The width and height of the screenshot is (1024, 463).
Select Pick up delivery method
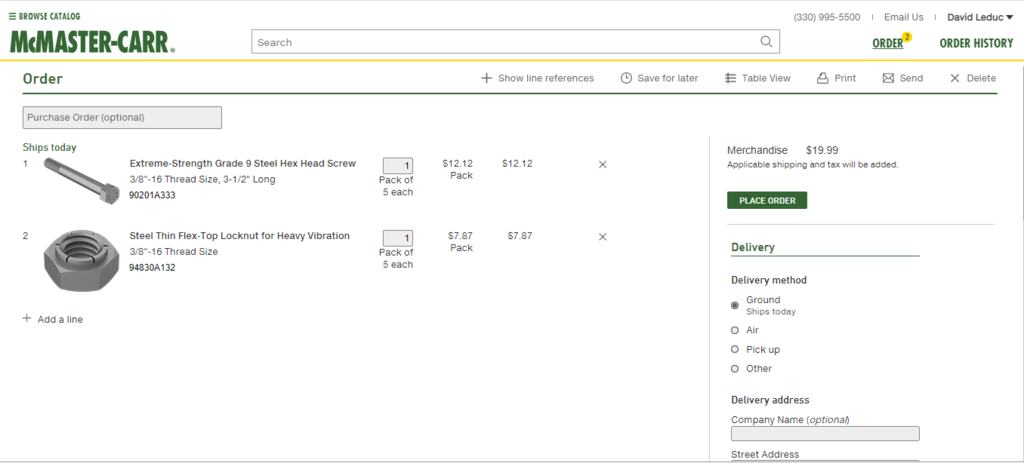point(735,349)
